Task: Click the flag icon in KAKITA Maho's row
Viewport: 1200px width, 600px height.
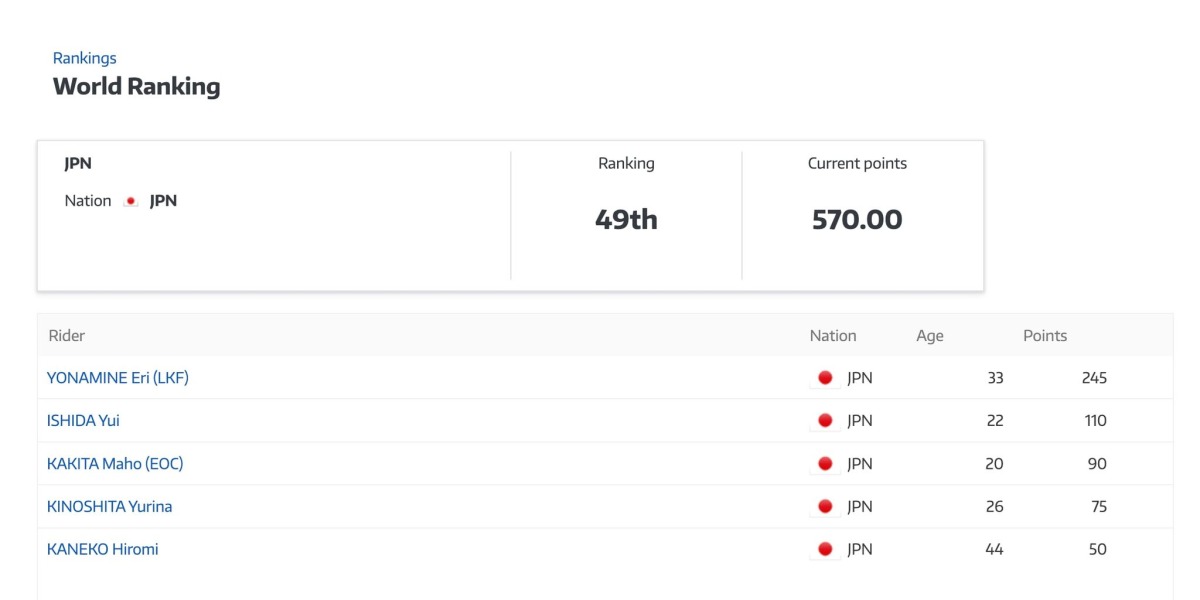Action: coord(825,464)
